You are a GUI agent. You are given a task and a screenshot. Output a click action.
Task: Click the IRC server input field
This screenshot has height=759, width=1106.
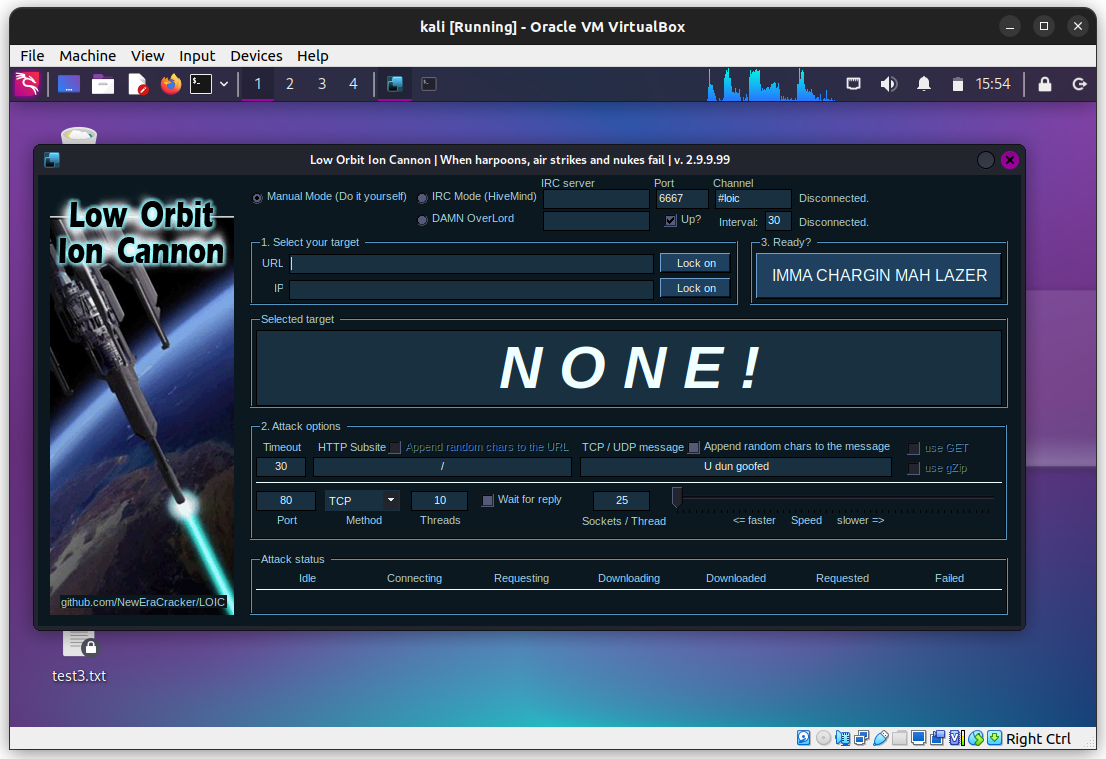(x=596, y=199)
